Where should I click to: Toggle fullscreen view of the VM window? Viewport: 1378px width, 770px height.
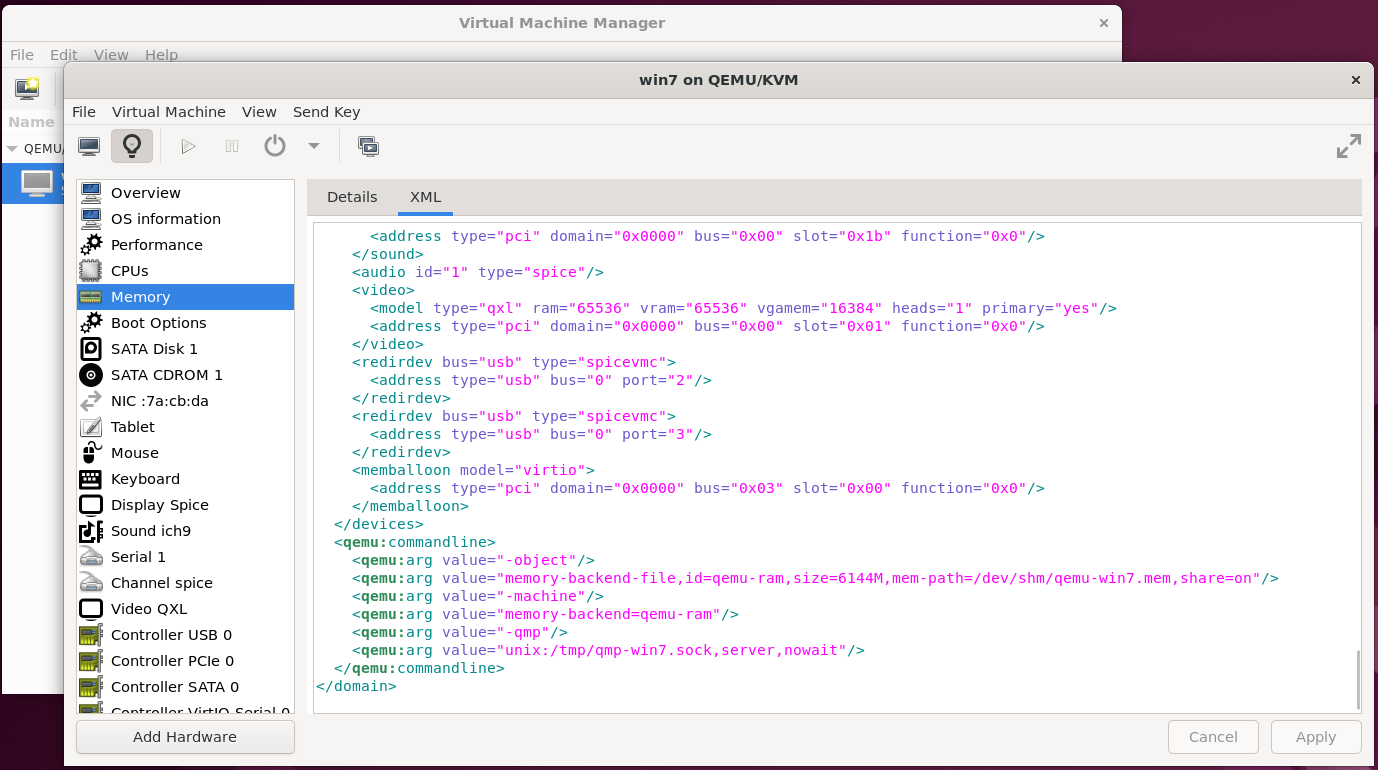[x=1349, y=146]
